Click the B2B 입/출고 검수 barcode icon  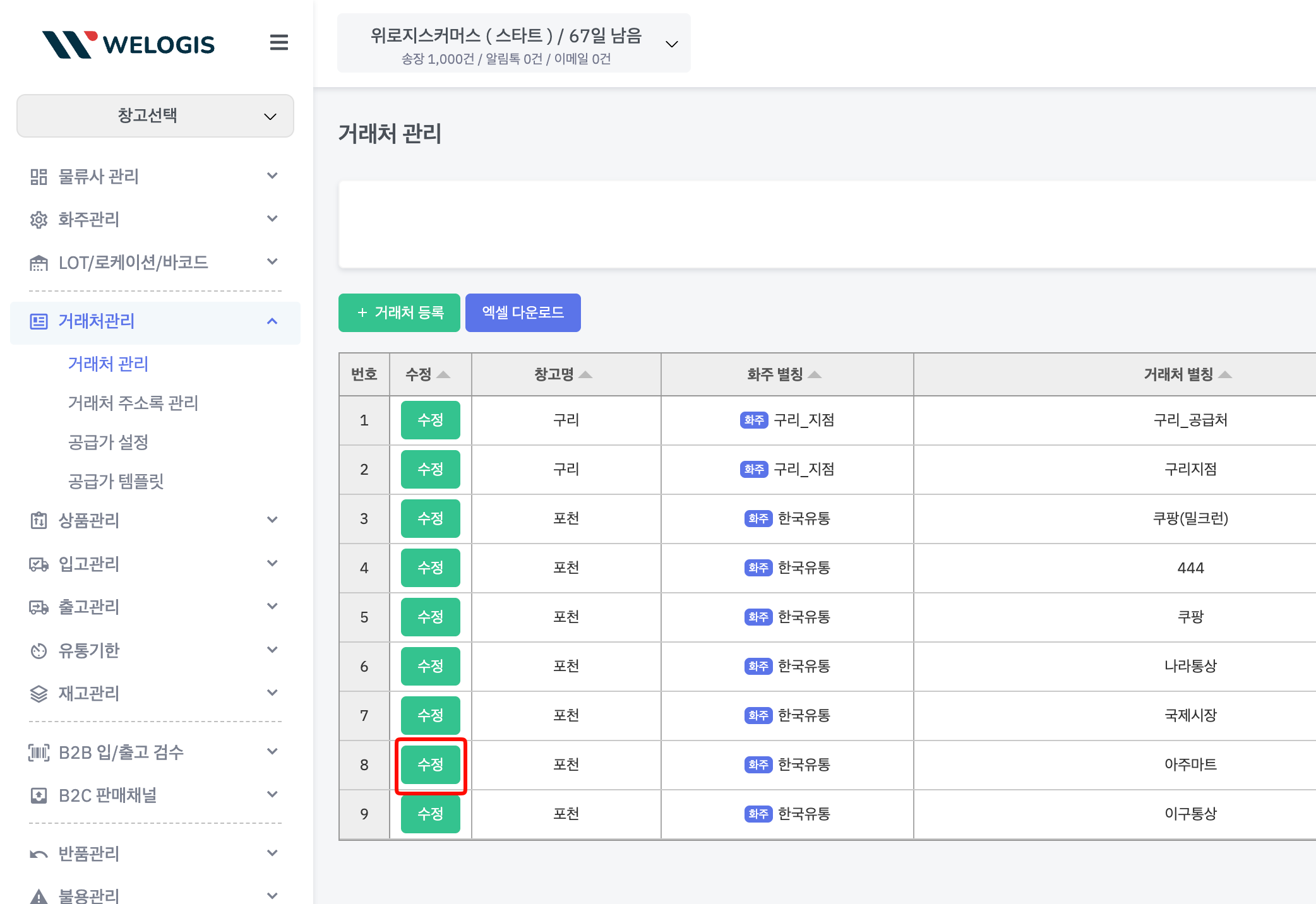point(39,752)
